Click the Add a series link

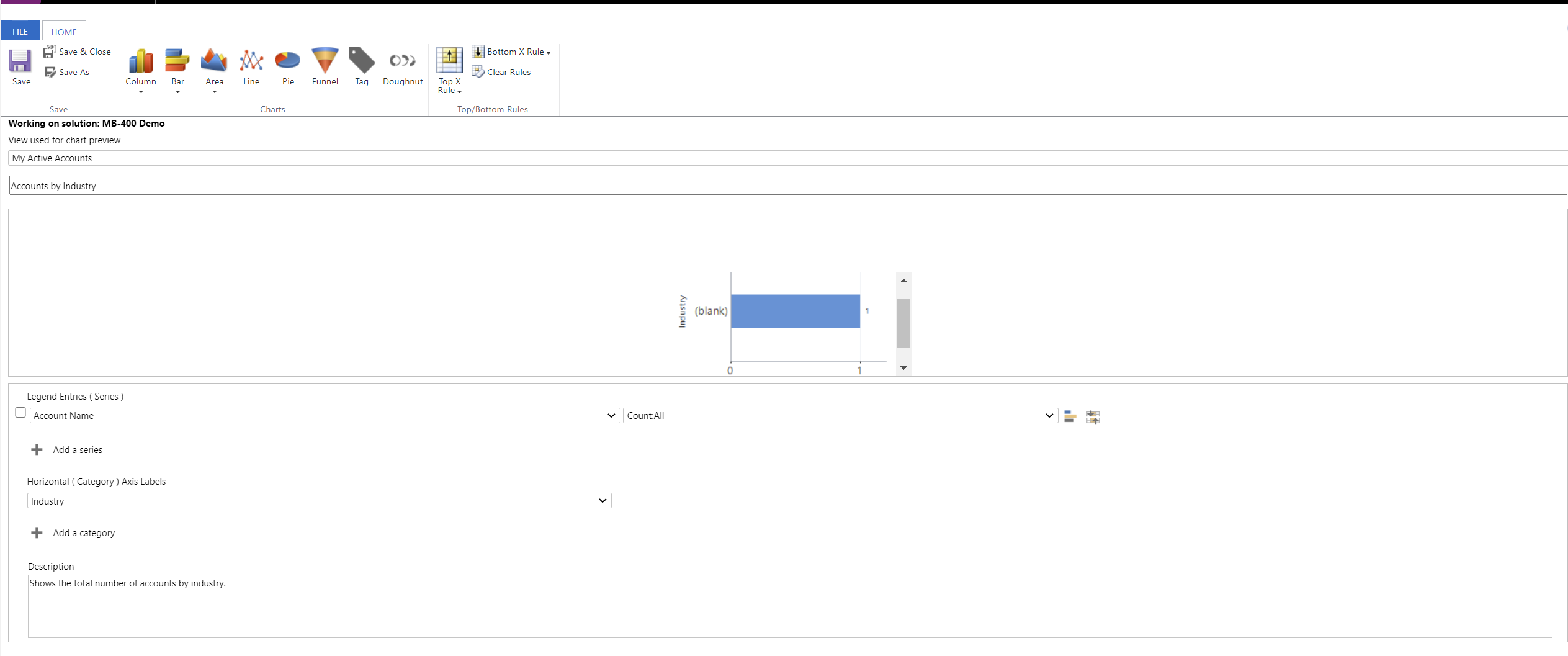pyautogui.click(x=78, y=449)
